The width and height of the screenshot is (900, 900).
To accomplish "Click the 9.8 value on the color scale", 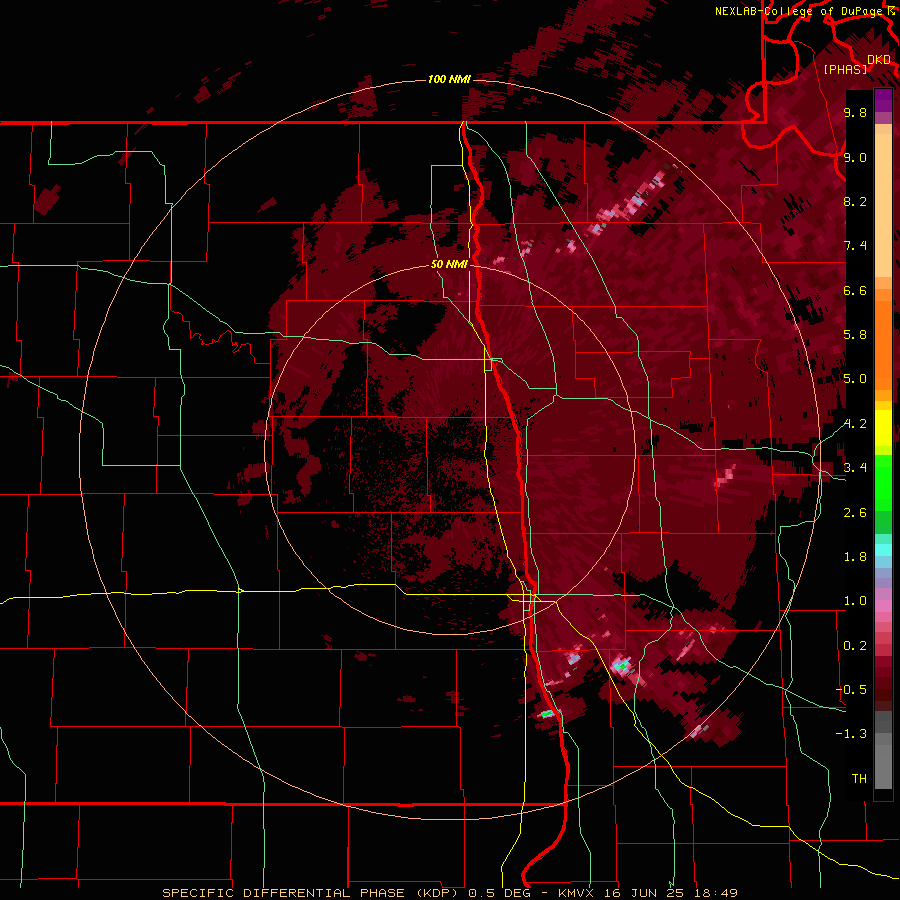I will tap(855, 112).
